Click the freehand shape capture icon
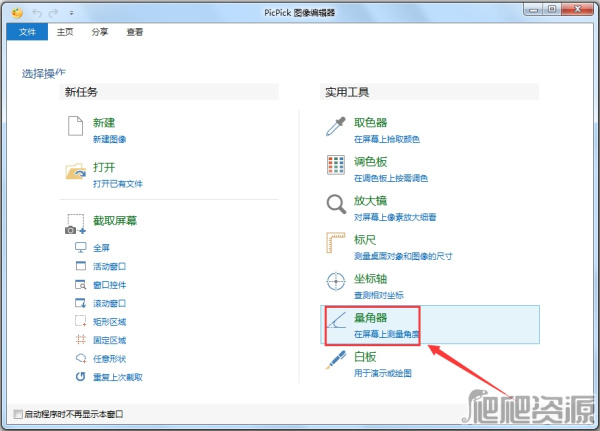Image resolution: width=600 pixels, height=431 pixels. pos(81,358)
